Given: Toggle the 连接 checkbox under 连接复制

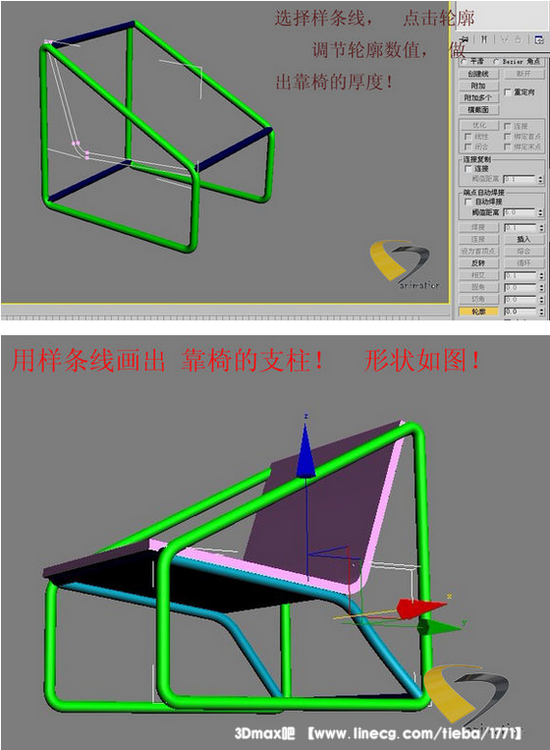Looking at the screenshot, I should 468,168.
